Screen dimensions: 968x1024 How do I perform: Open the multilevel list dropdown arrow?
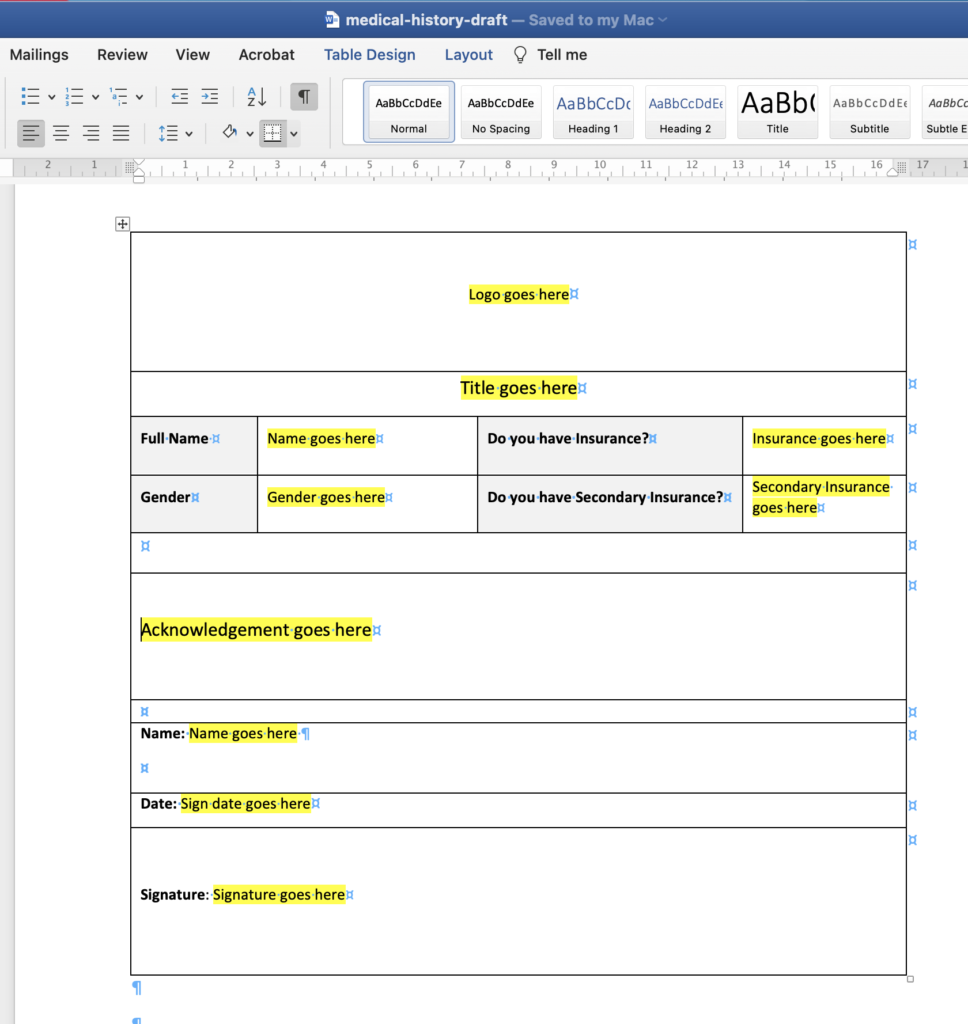[x=139, y=97]
